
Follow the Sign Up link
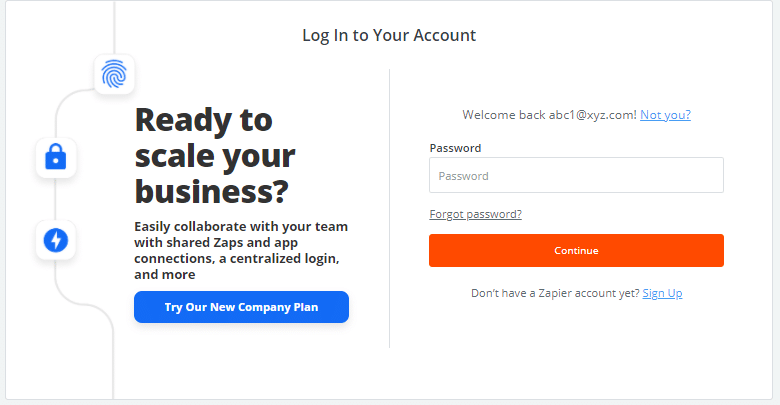(x=662, y=293)
